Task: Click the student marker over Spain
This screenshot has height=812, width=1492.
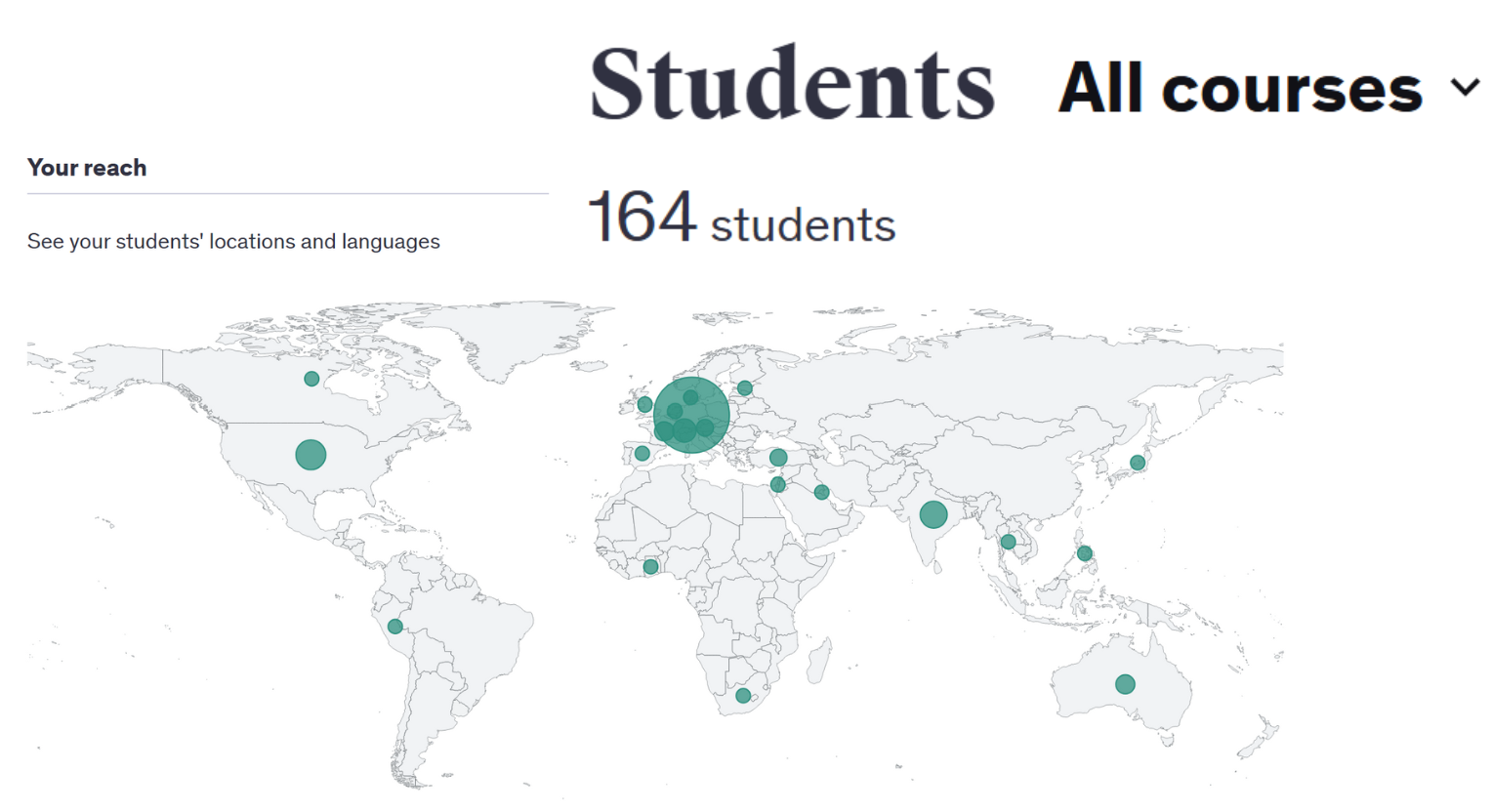Action: click(642, 453)
